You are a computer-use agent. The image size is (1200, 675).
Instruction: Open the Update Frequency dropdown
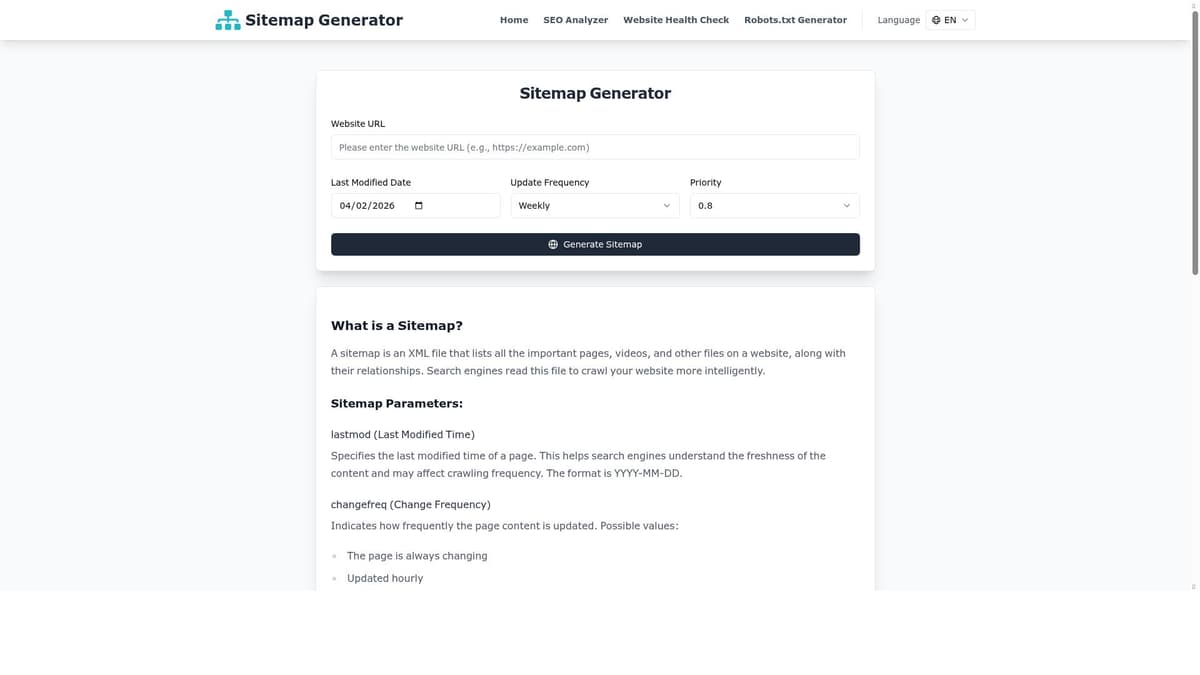594,205
